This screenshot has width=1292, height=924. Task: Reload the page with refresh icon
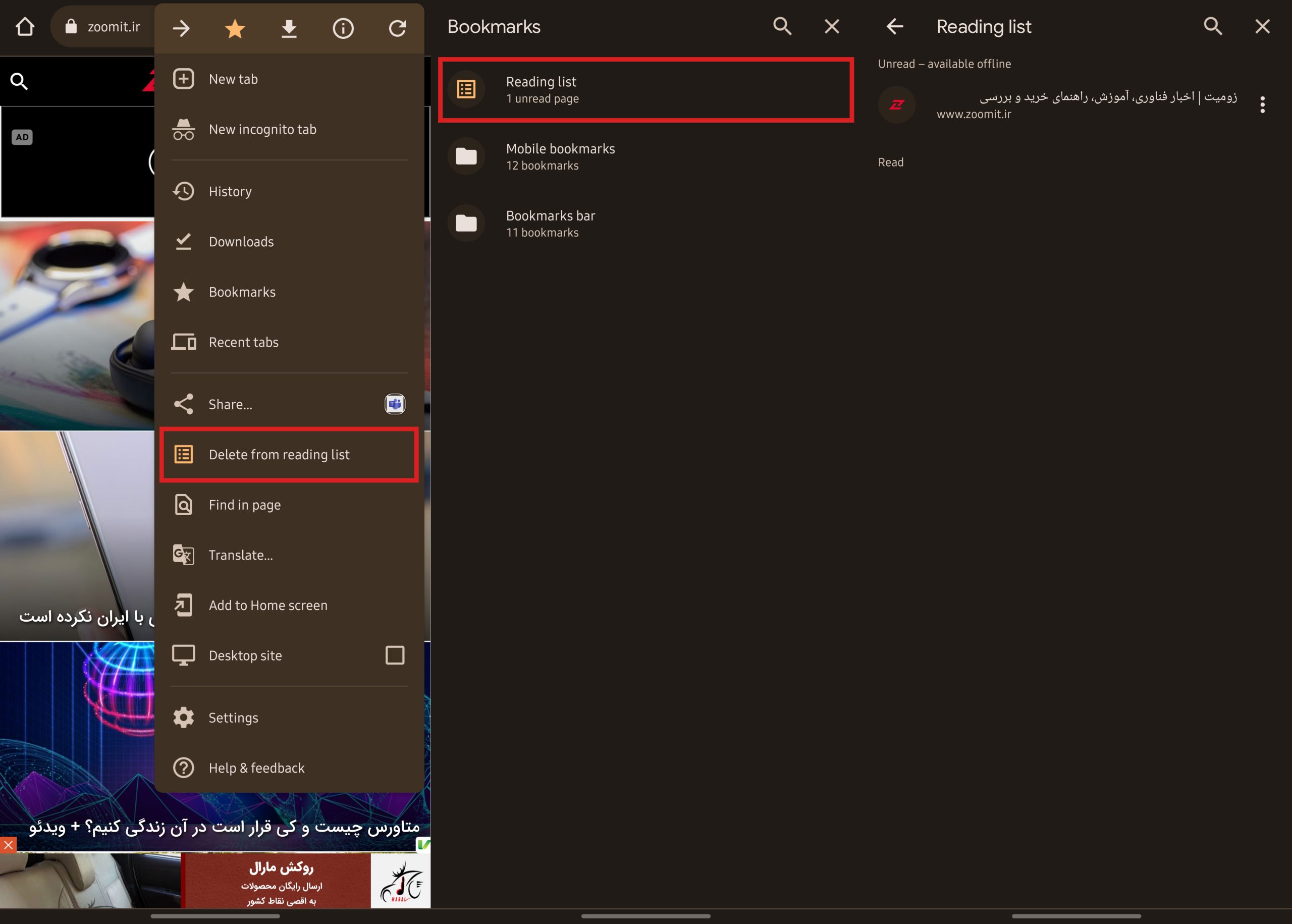pos(397,28)
